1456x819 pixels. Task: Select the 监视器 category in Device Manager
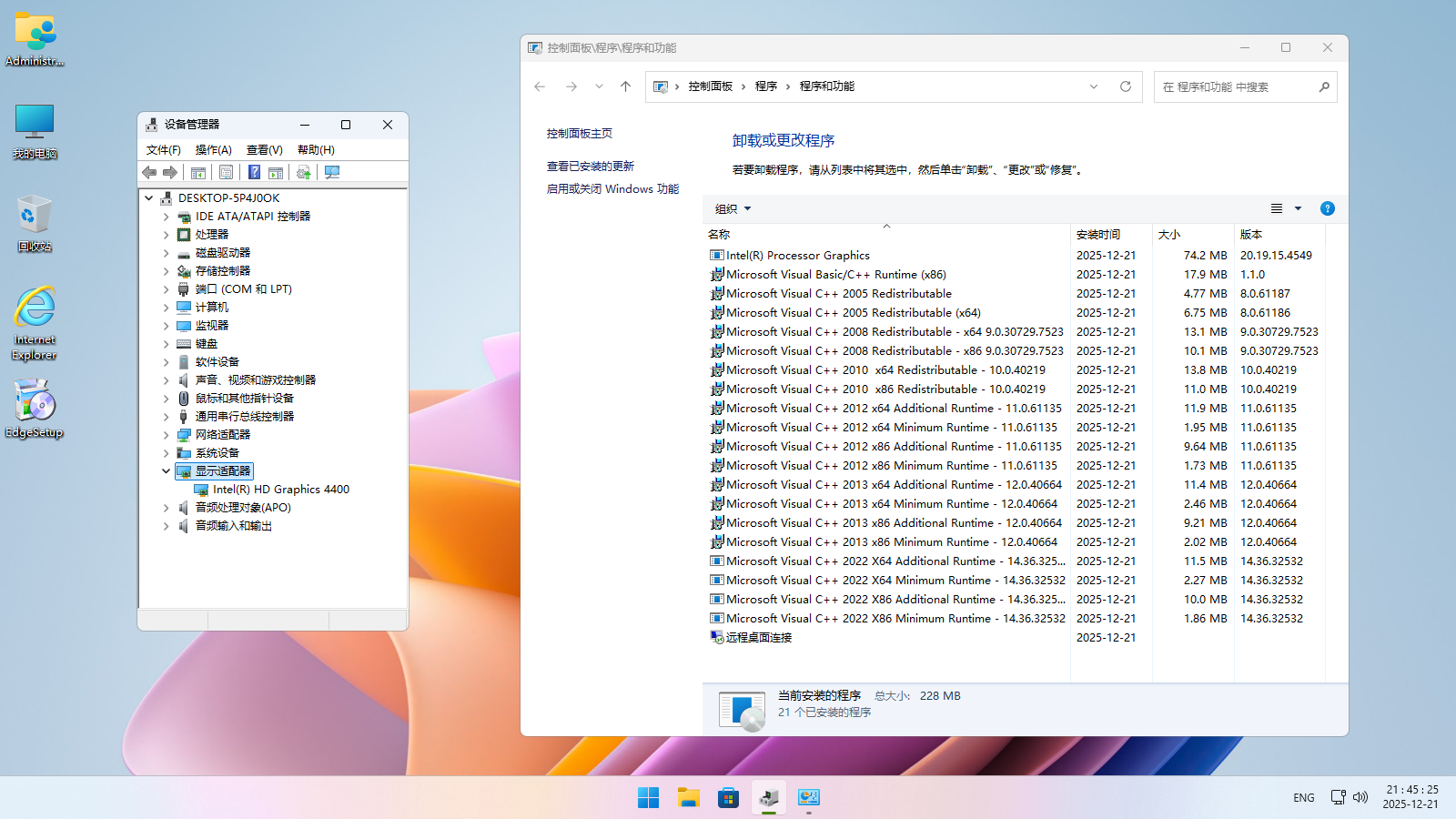click(212, 326)
